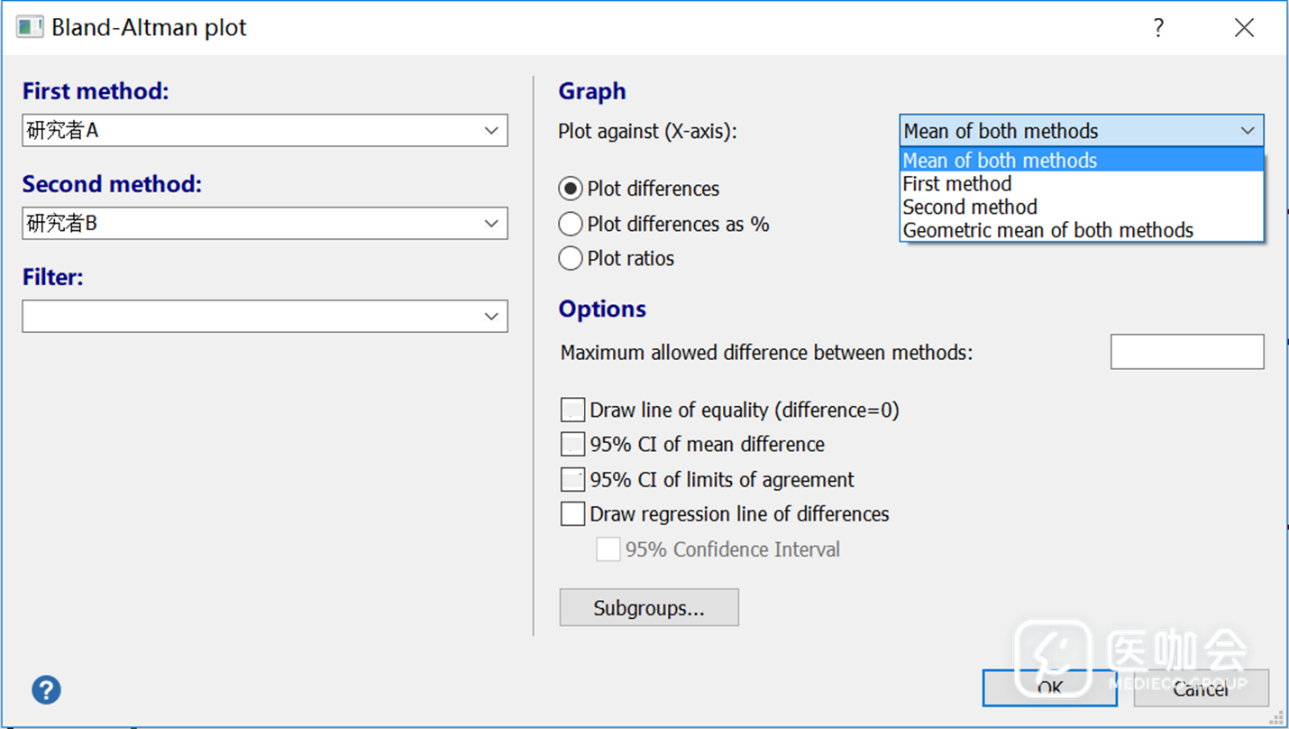This screenshot has width=1289, height=729.
Task: Open the Second method dropdown
Action: [490, 224]
